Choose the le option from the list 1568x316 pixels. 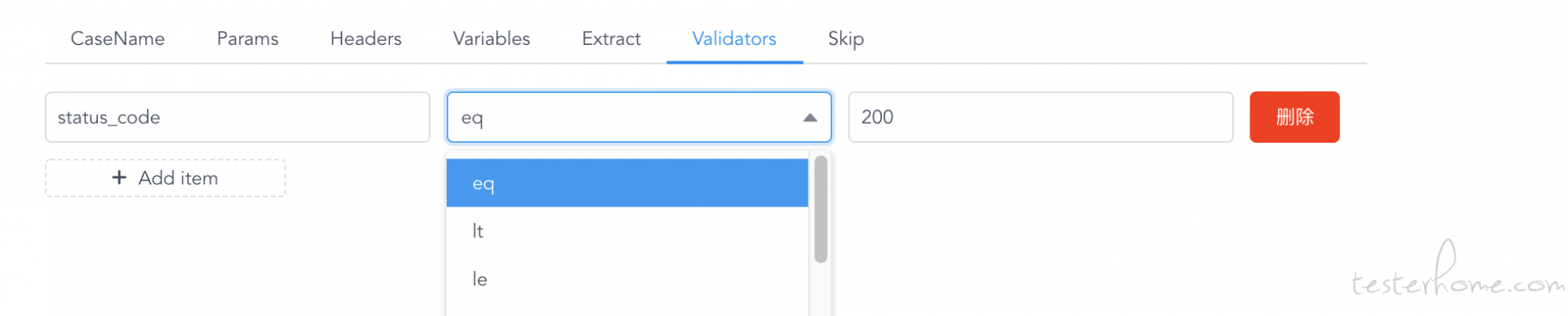626,279
